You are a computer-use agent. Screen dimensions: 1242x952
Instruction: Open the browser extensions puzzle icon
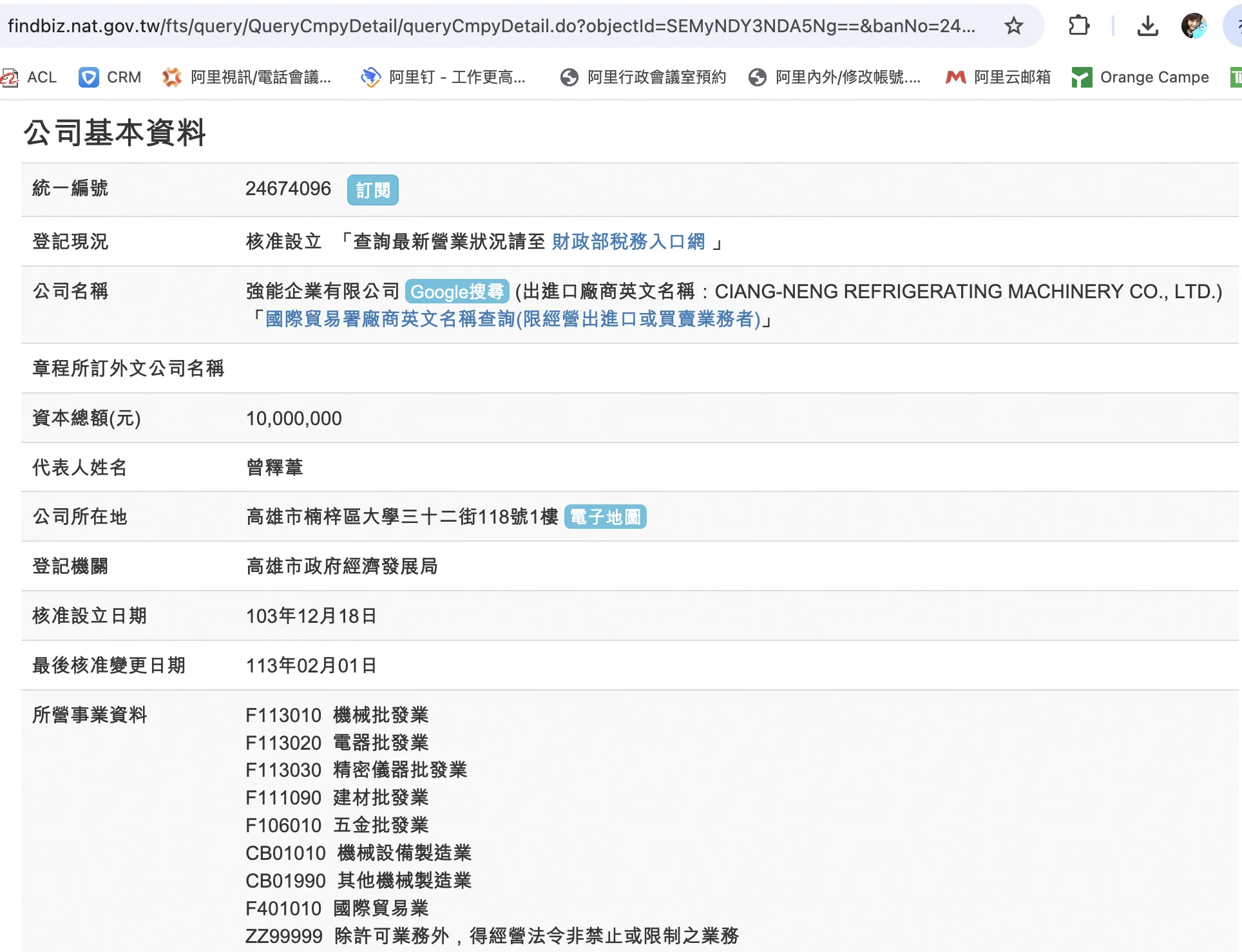click(x=1079, y=26)
